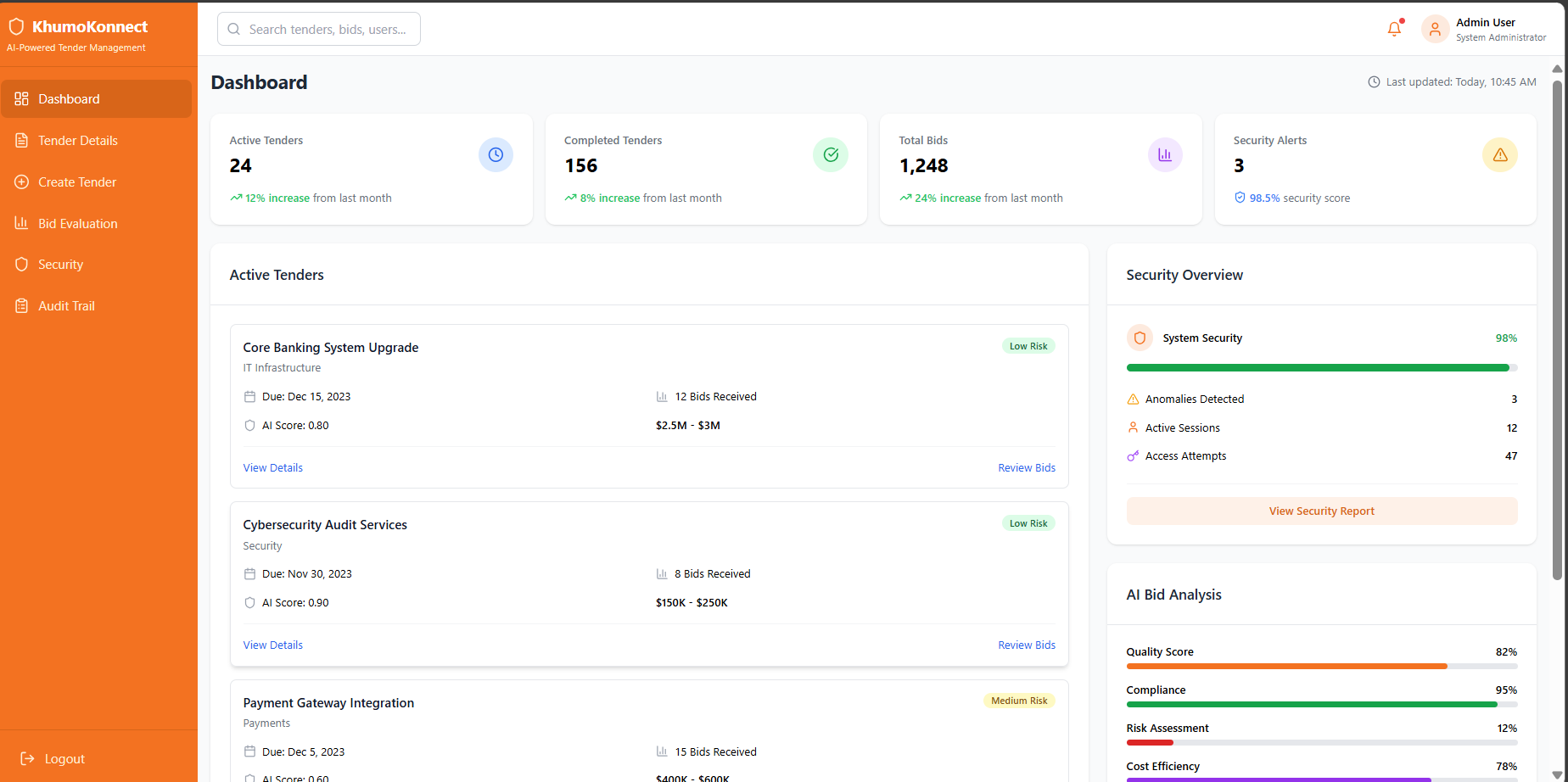Click the Active Tenders clock icon
The height and width of the screenshot is (782, 1568).
click(496, 154)
